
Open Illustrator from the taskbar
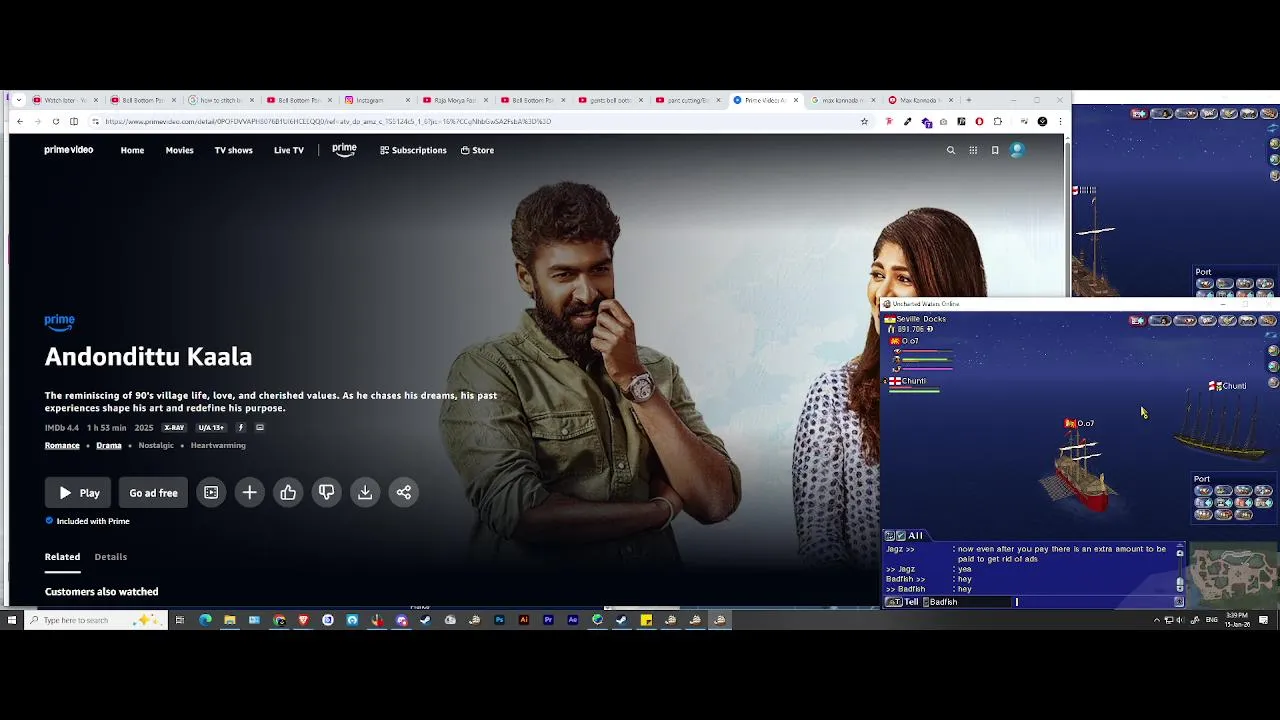(524, 620)
